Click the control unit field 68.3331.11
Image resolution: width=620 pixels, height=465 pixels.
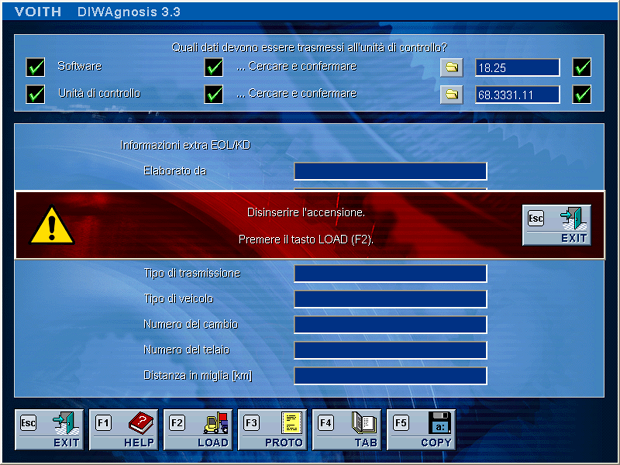tap(517, 95)
